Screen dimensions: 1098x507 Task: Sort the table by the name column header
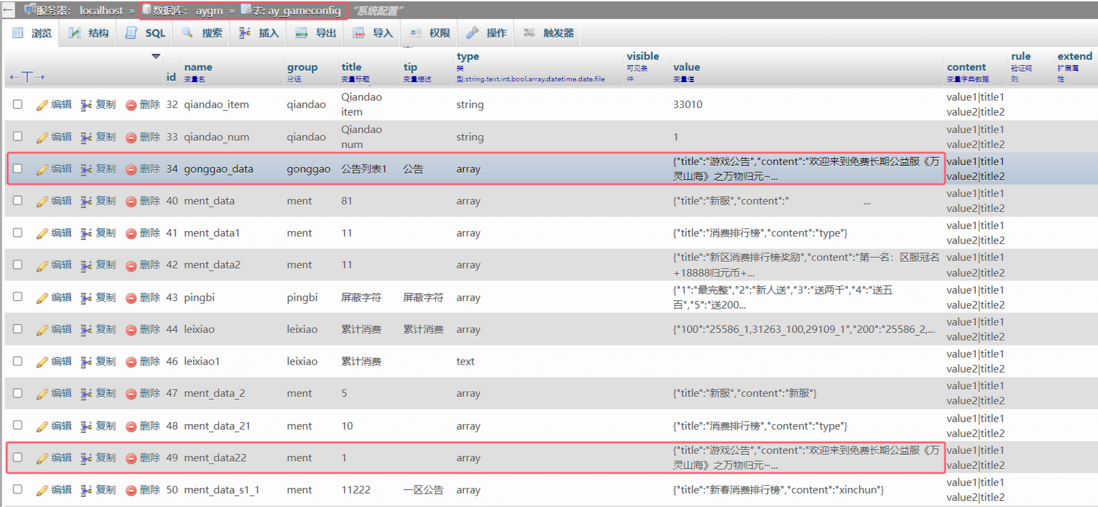point(198,67)
